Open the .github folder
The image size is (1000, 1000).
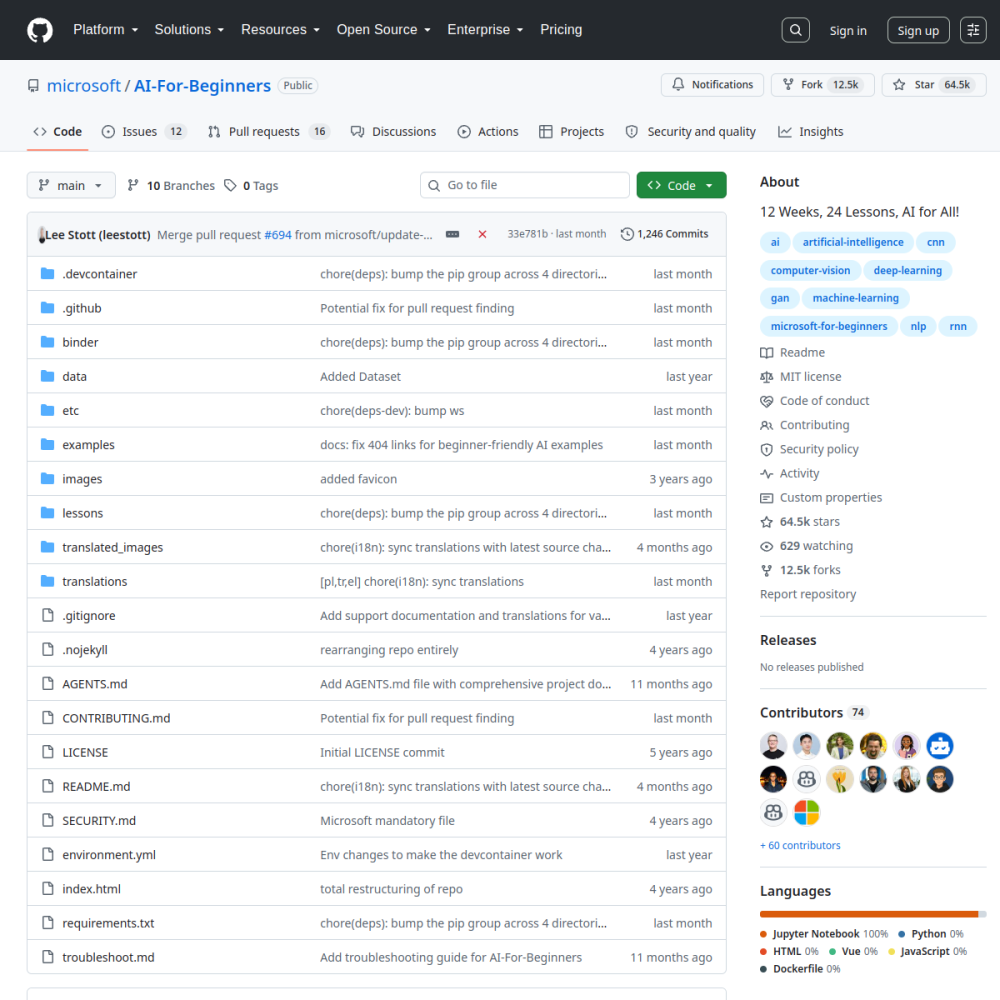[x=82, y=308]
